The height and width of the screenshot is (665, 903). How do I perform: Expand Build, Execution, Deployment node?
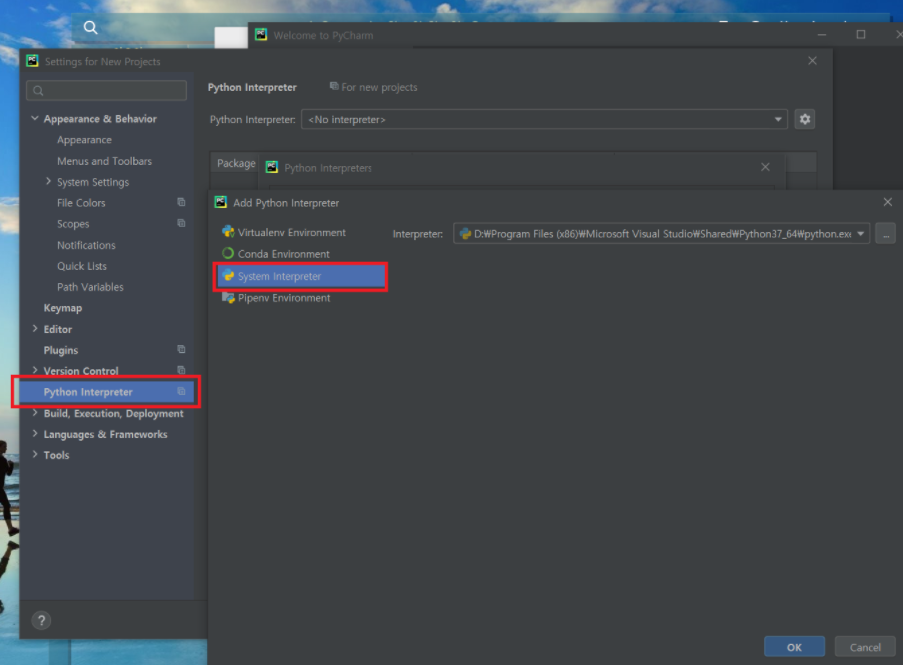tap(35, 413)
